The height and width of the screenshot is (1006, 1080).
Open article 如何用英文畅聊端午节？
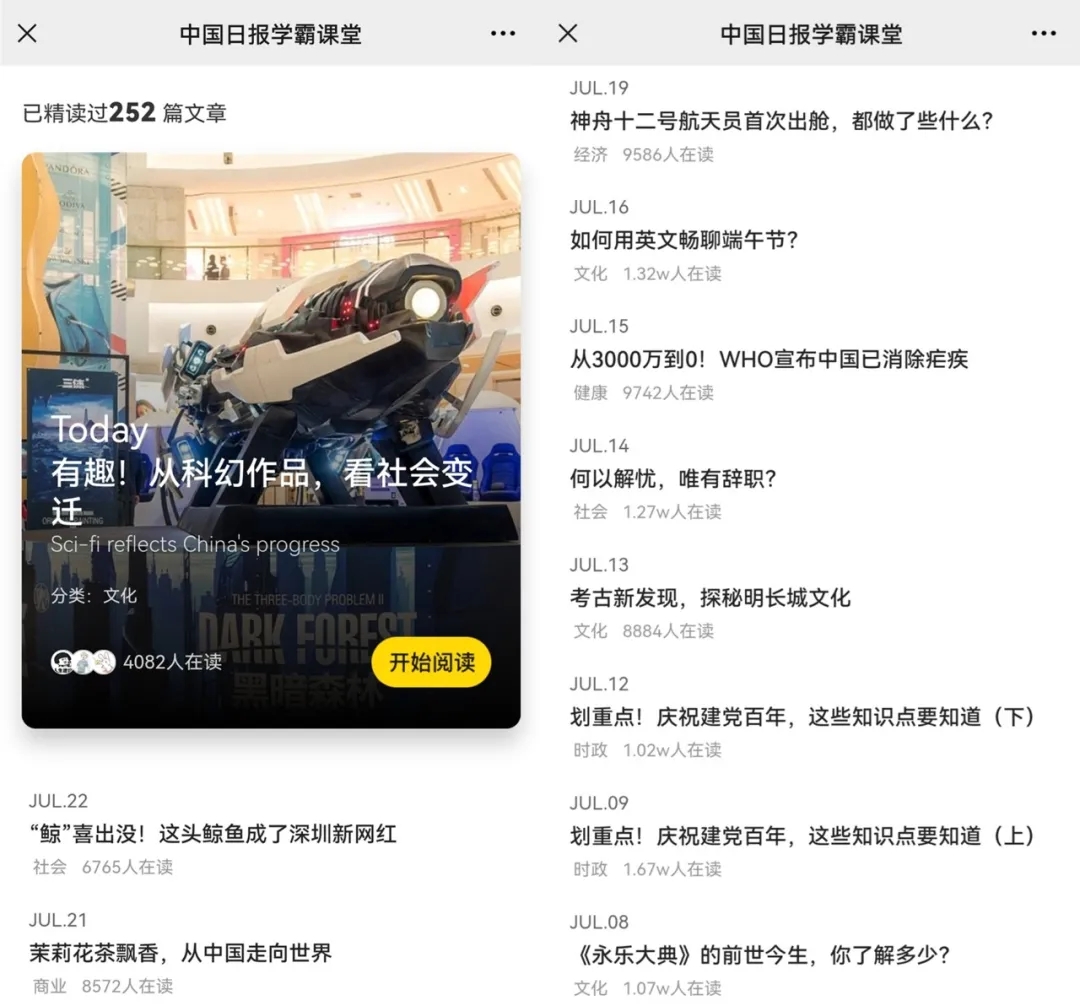tap(683, 240)
